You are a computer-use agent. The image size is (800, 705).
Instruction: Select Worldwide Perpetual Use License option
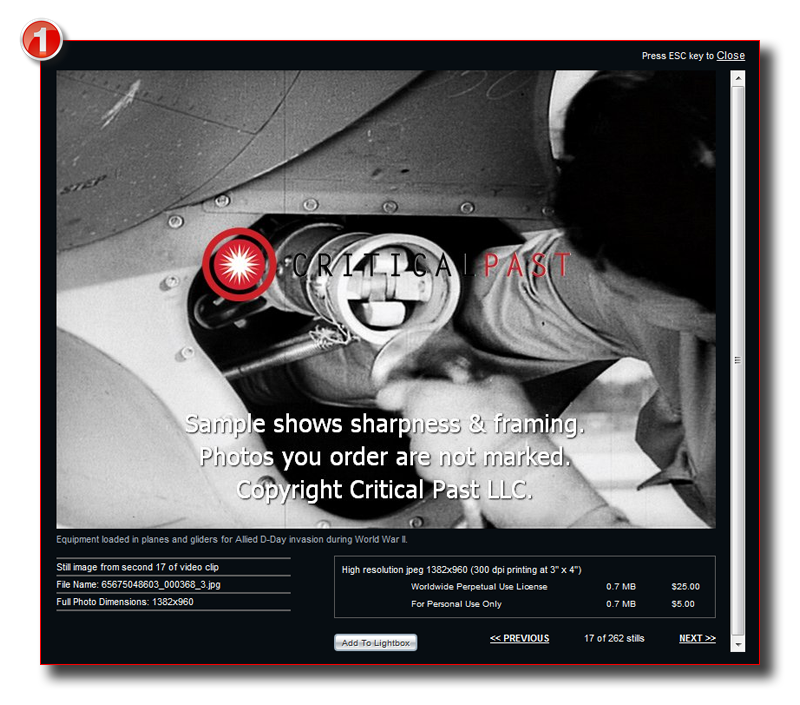click(x=479, y=587)
